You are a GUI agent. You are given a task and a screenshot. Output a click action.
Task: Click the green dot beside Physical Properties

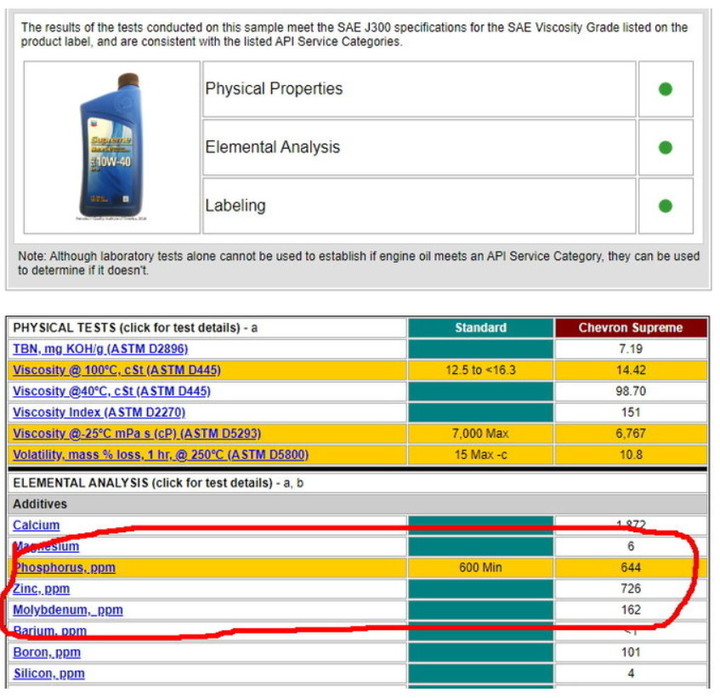coord(665,89)
